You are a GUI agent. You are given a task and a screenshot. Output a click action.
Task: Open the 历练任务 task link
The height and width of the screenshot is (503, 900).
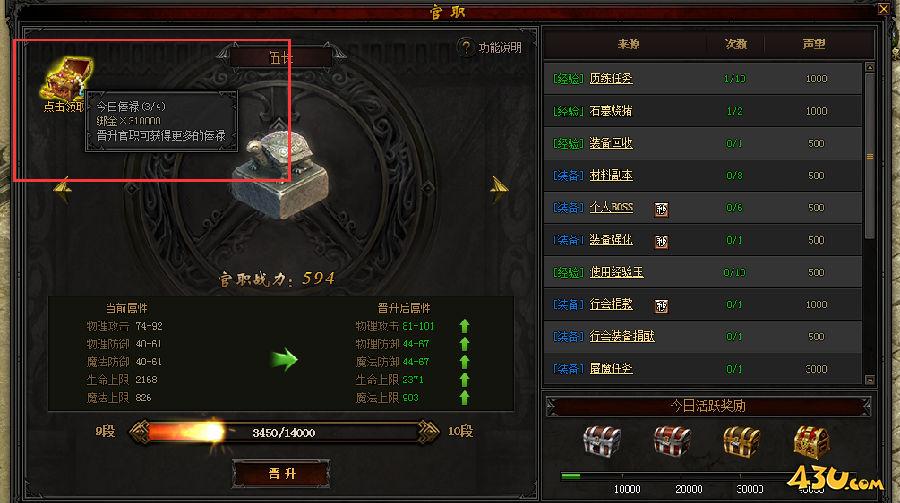pos(611,78)
